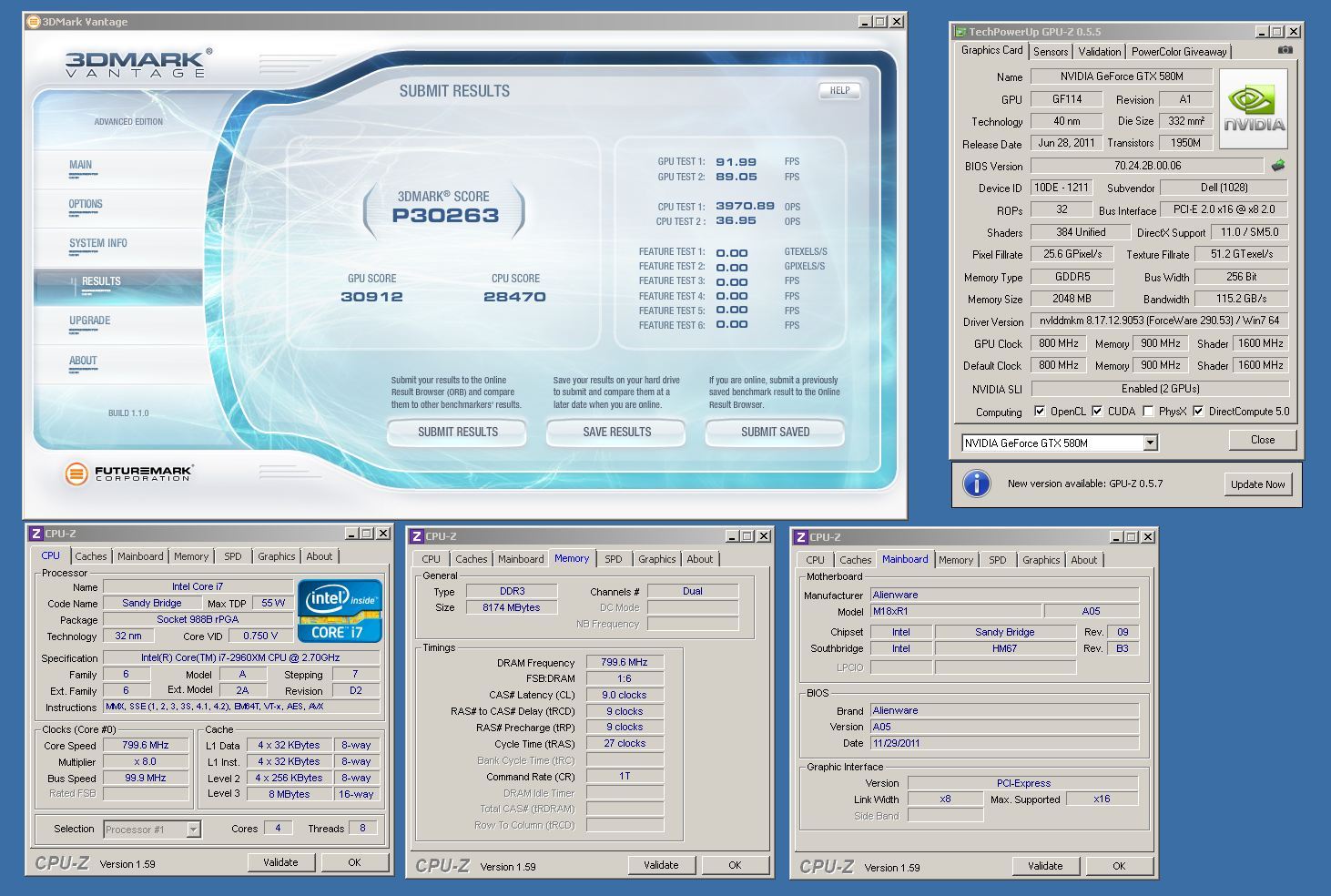Toggle the OpenCL checkbox
Image resolution: width=1331 pixels, height=896 pixels.
(1040, 412)
